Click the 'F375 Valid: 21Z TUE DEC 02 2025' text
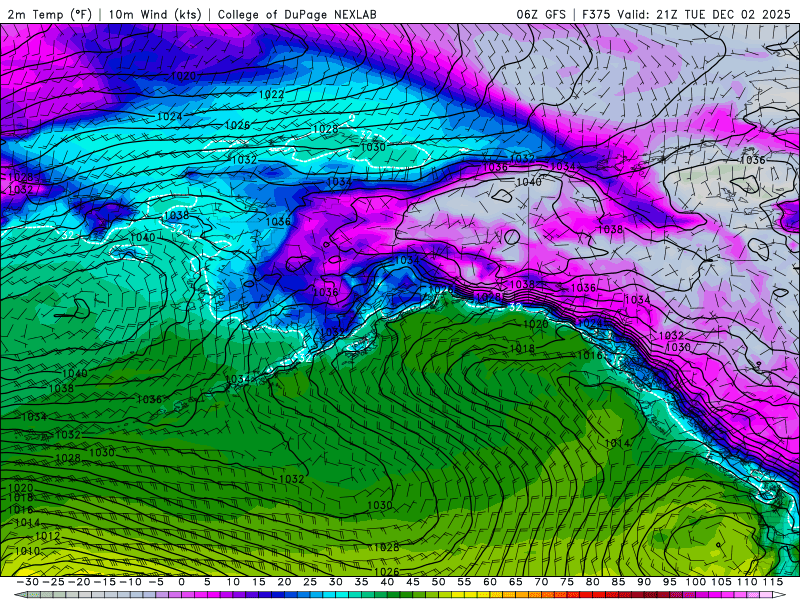 (686, 14)
